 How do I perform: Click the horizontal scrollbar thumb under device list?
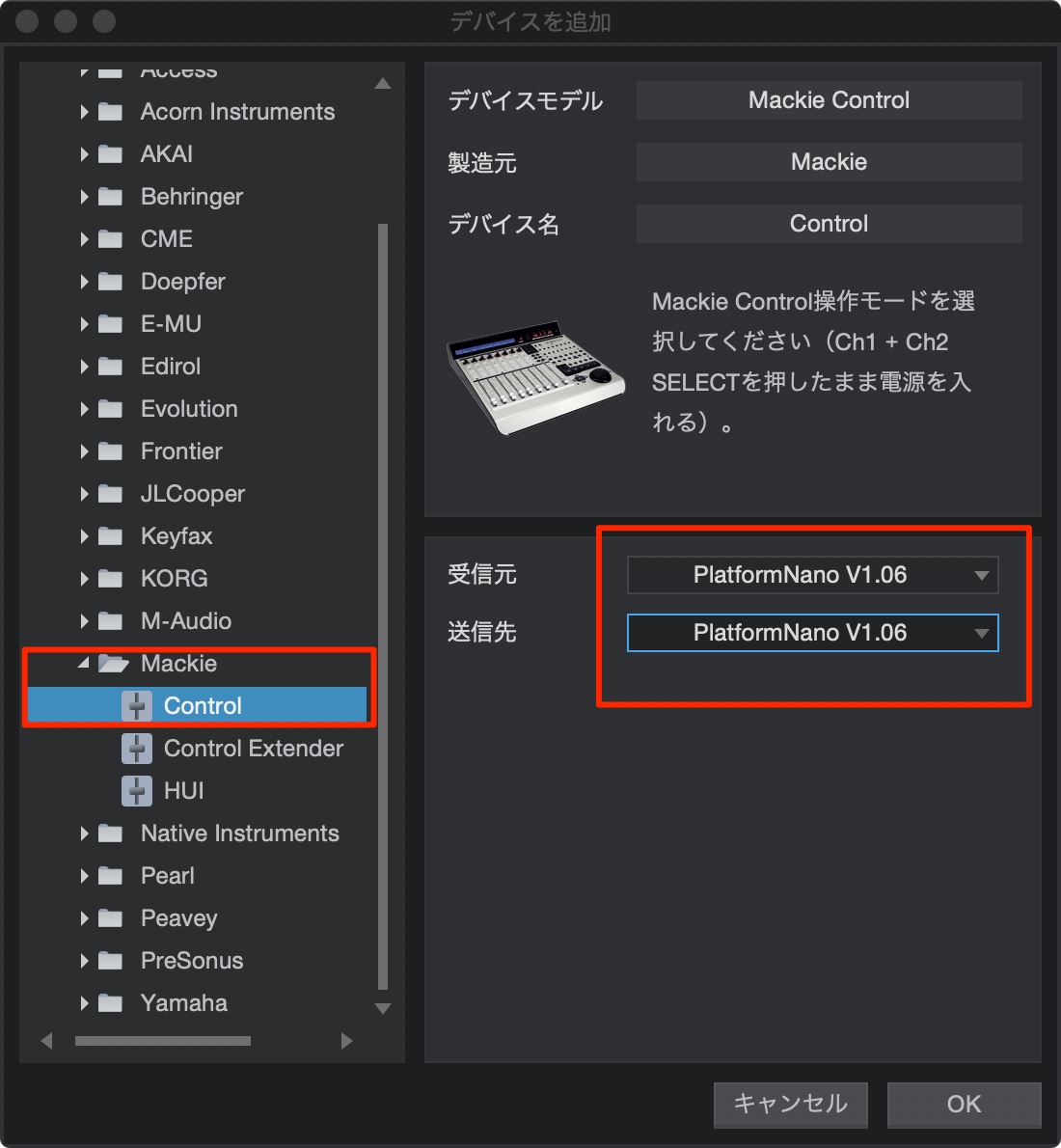[x=163, y=1041]
